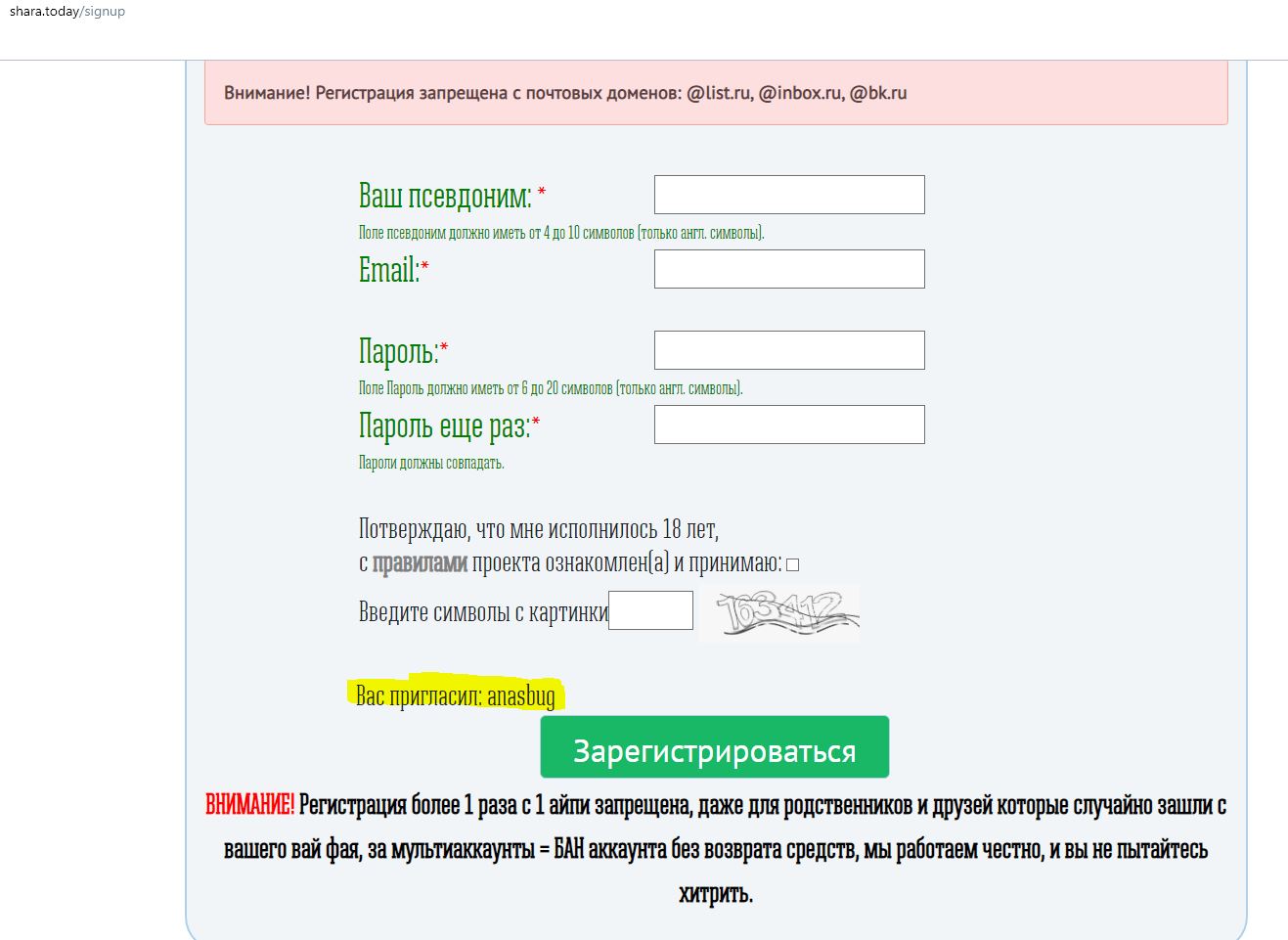This screenshot has width=1288, height=940.
Task: Click the red 'ВНИМАНИЕ!' warning word
Action: click(x=249, y=805)
